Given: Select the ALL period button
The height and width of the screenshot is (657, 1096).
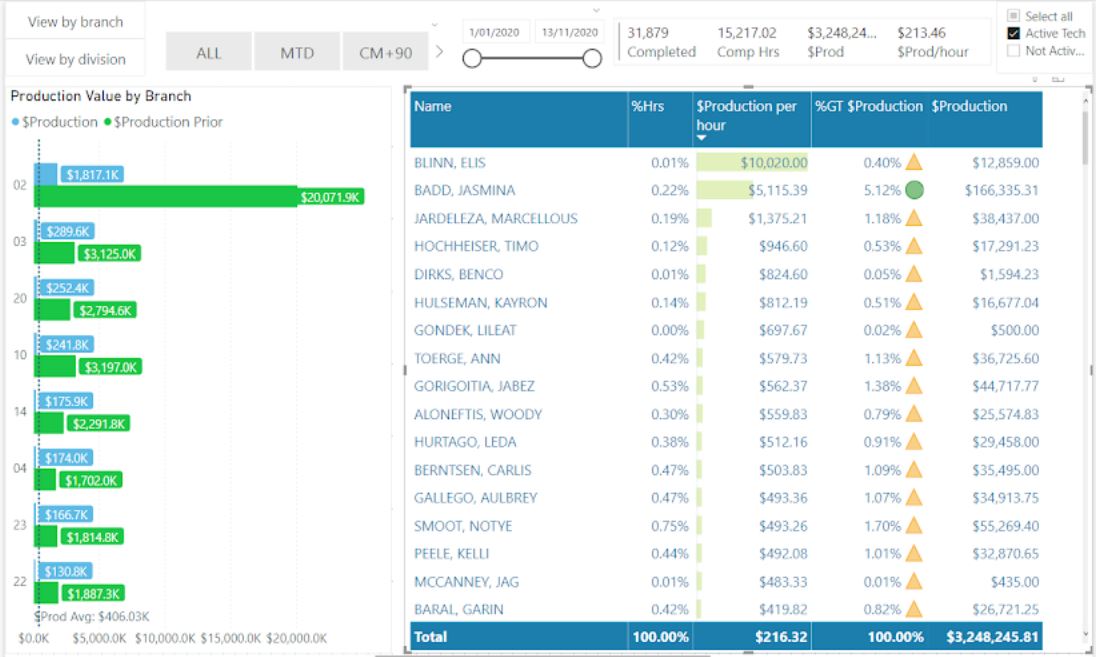Looking at the screenshot, I should (x=208, y=51).
